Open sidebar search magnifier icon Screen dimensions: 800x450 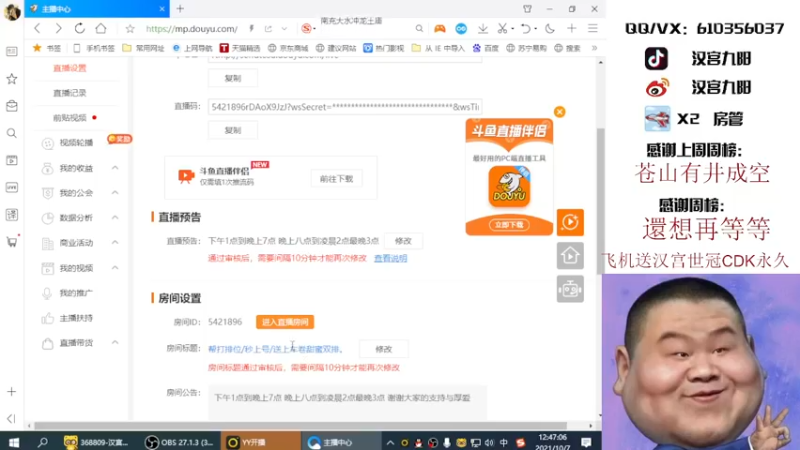pos(11,133)
